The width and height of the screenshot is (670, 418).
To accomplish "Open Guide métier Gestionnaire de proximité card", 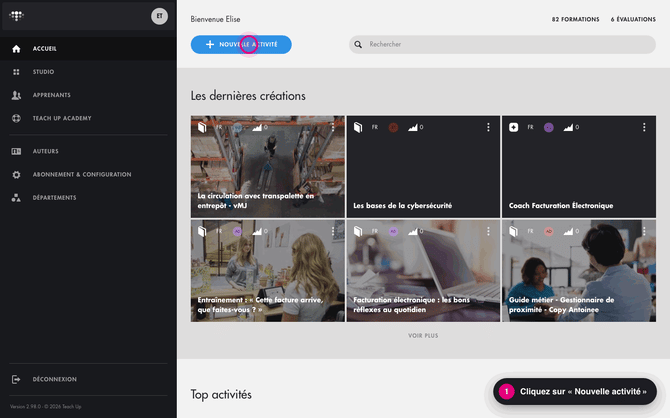I will click(x=579, y=271).
